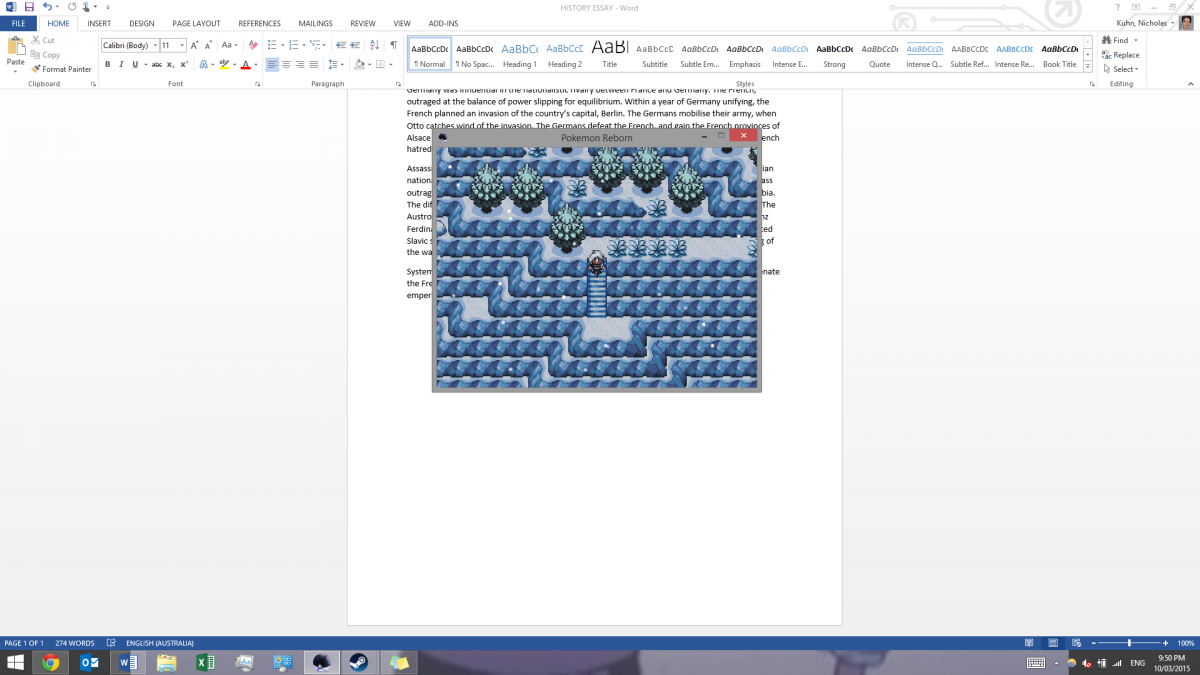Screen dimensions: 1200x675
Task: Open File Explorer from the taskbar
Action: point(166,662)
